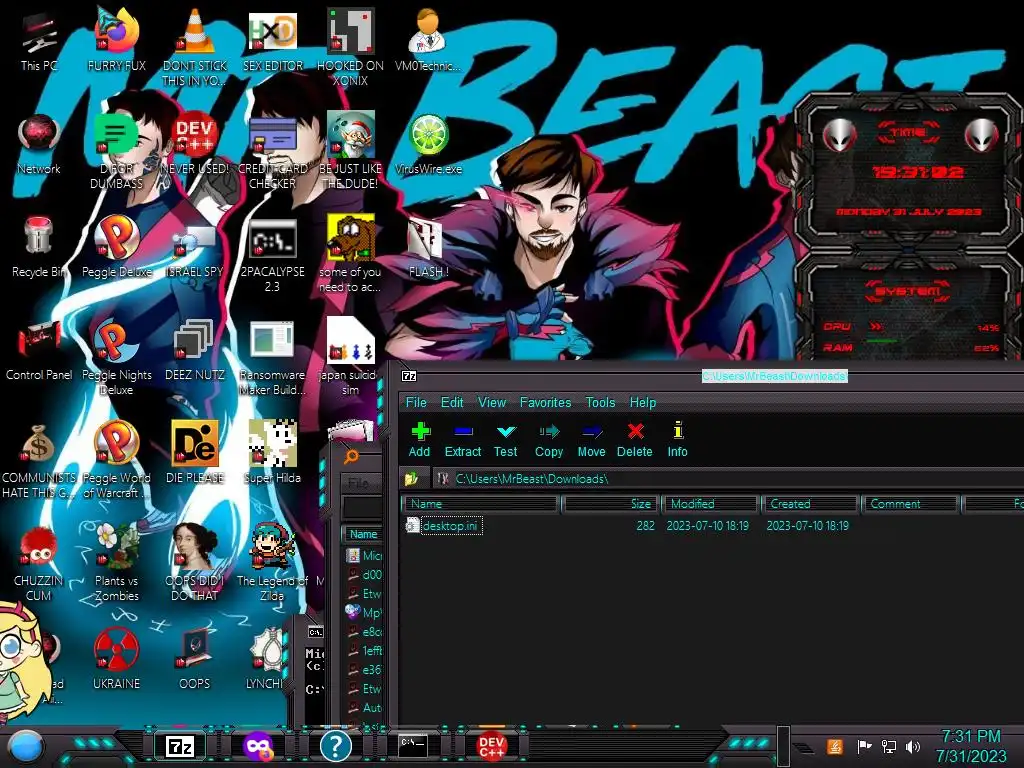Screen dimensions: 1024x768
Task: Click the Info toolbar icon in 7-Zip
Action: click(678, 431)
